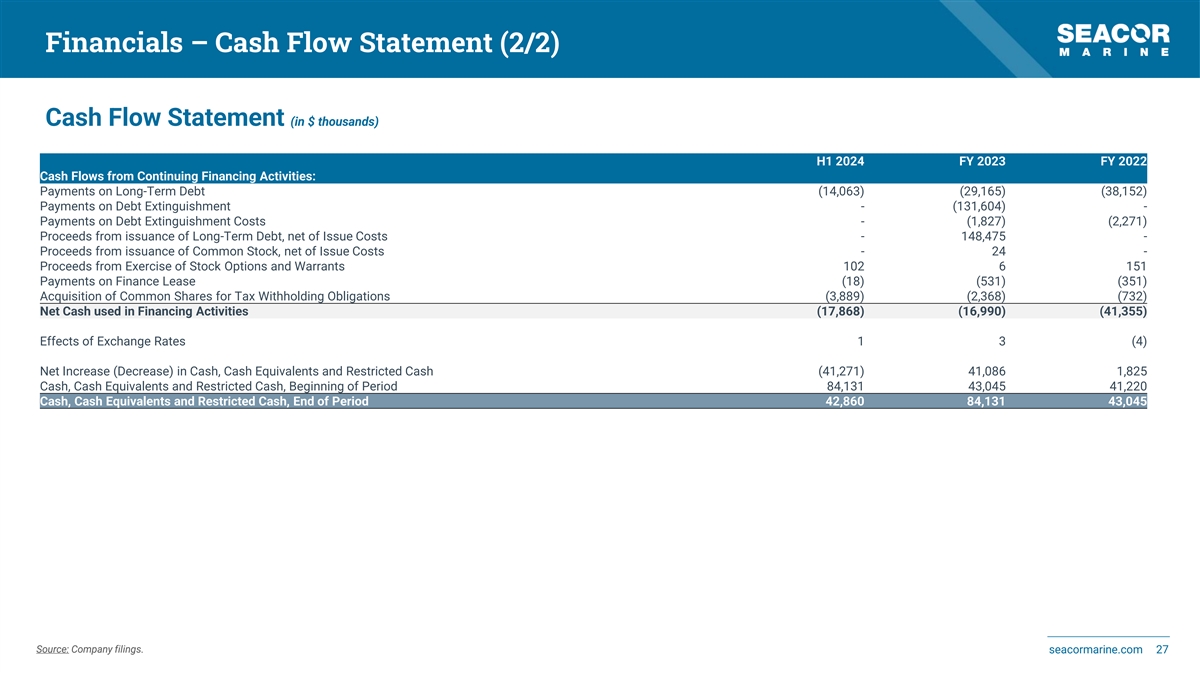Image resolution: width=1200 pixels, height=675 pixels.
Task: Click the H1 2024 end-of-period cash value 42,860
Action: [x=840, y=401]
